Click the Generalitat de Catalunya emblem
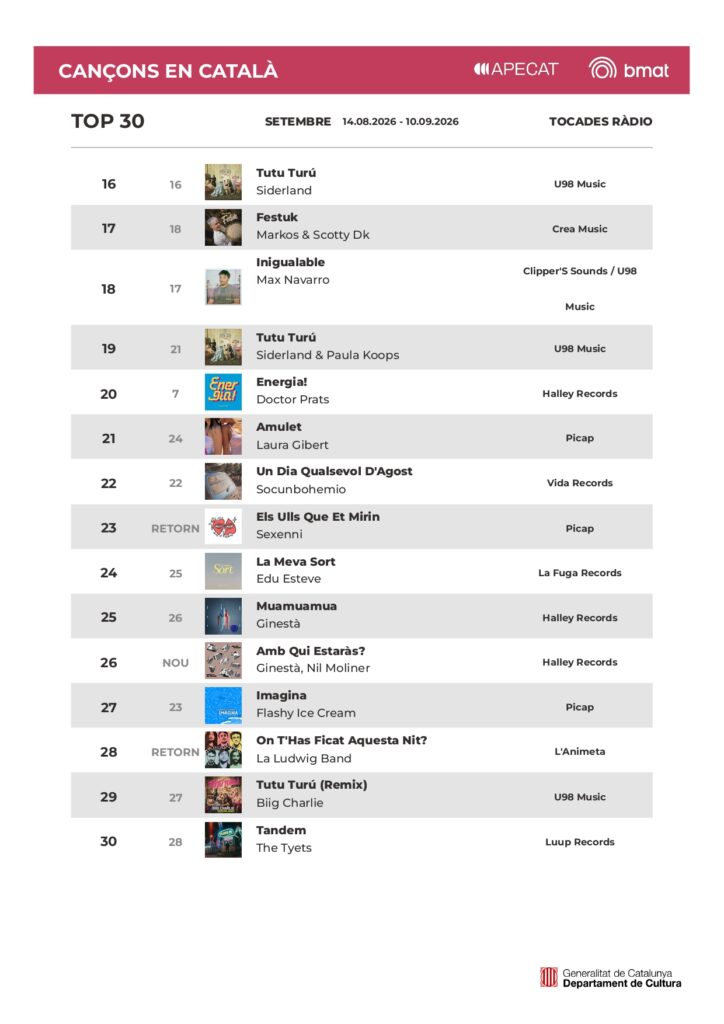Screen dimensions: 724x1024 548,978
